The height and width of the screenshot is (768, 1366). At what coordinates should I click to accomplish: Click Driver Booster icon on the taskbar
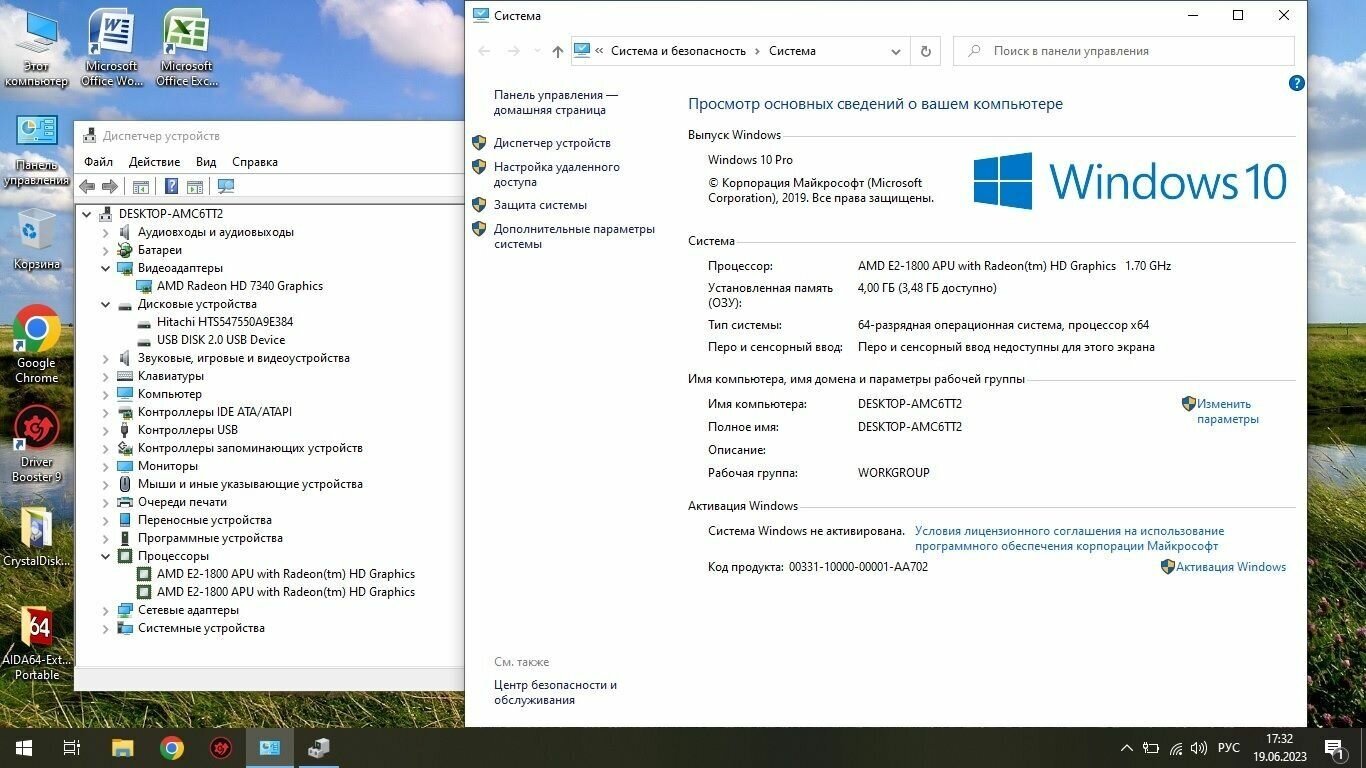click(221, 747)
